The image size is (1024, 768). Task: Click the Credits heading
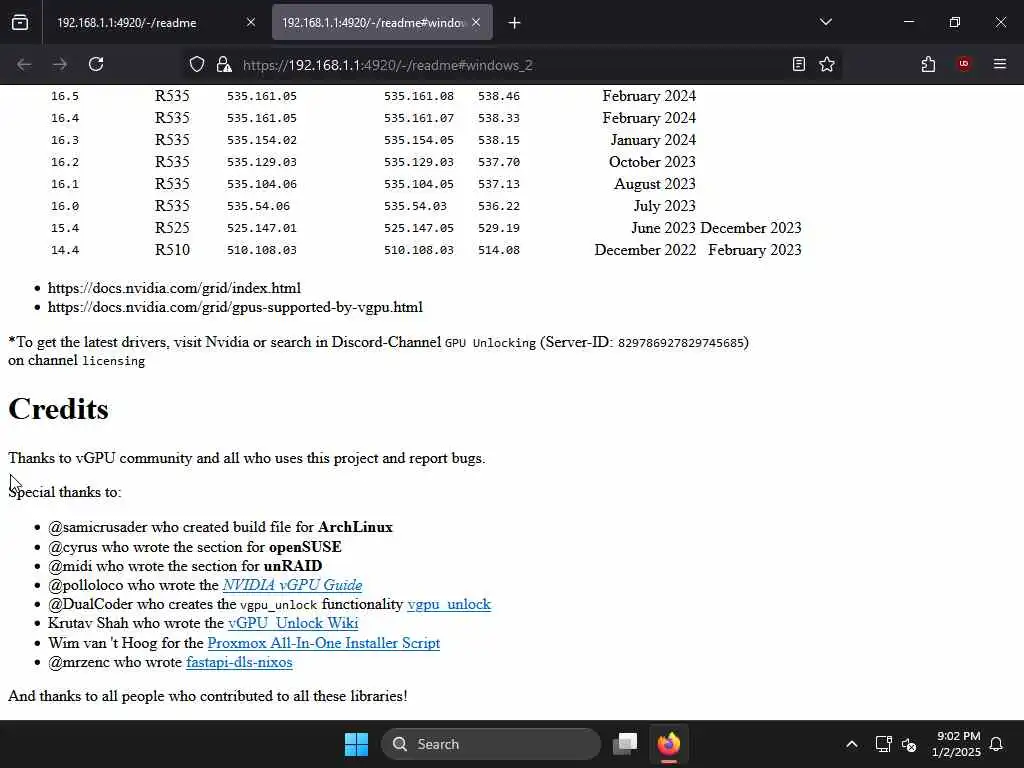(x=58, y=409)
